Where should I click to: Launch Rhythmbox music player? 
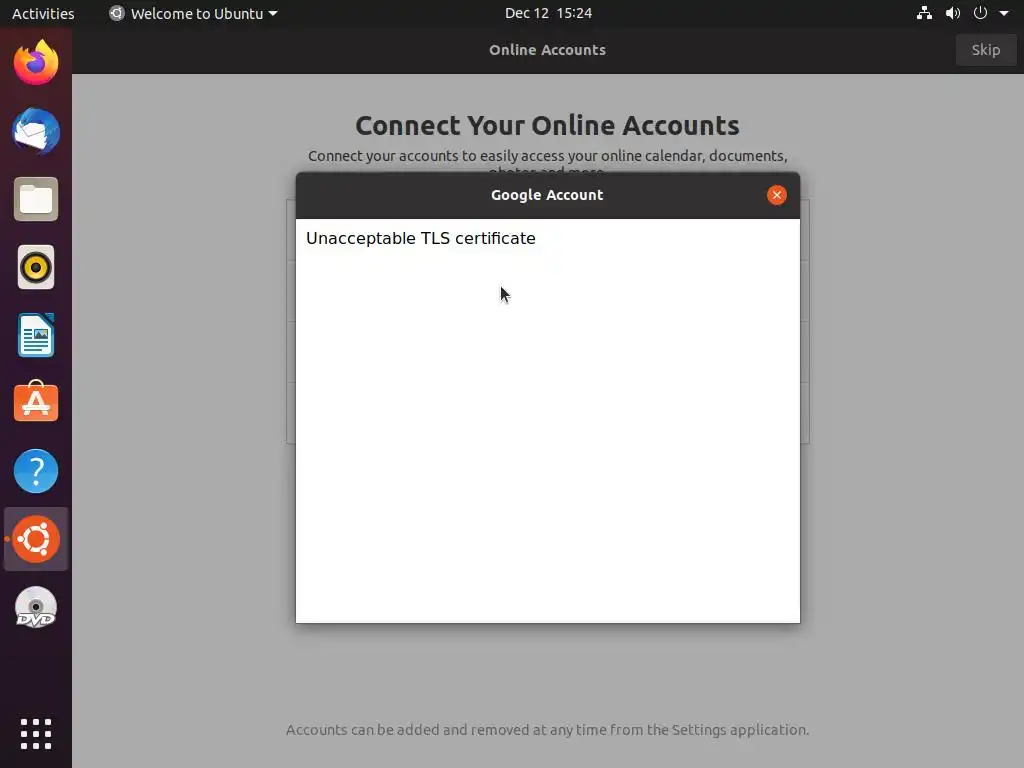36,267
